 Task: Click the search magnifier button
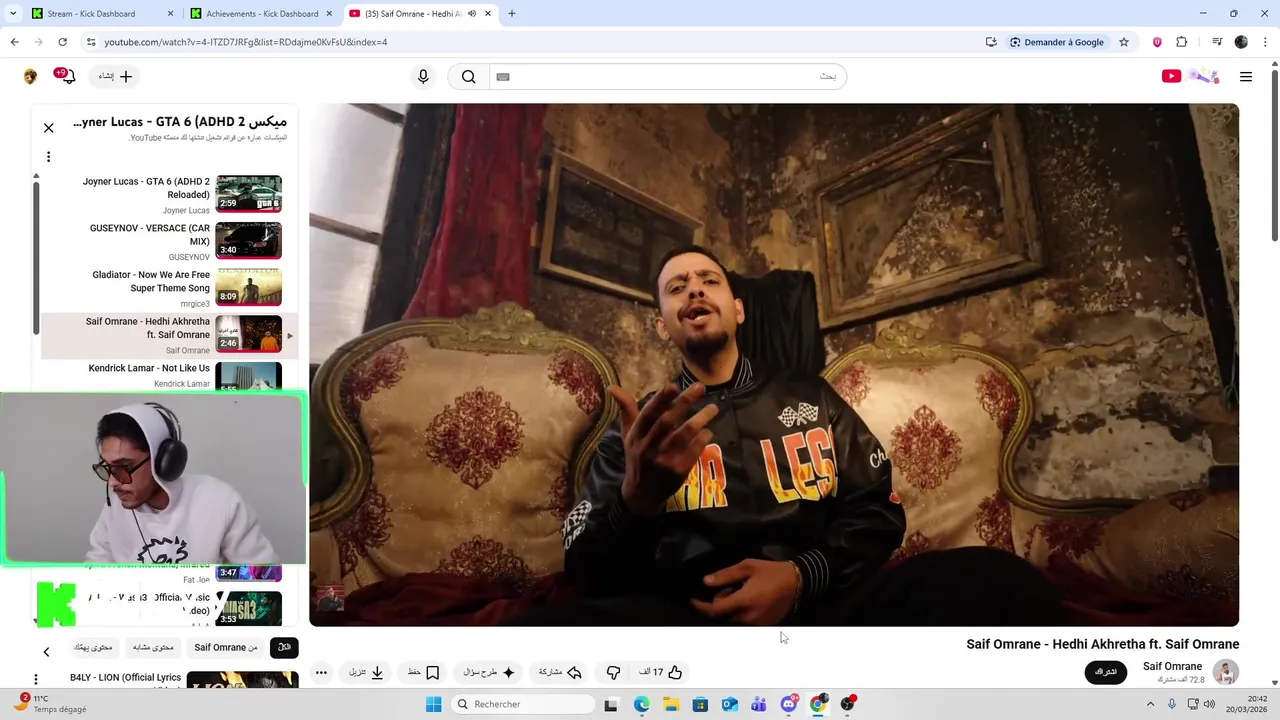(468, 77)
